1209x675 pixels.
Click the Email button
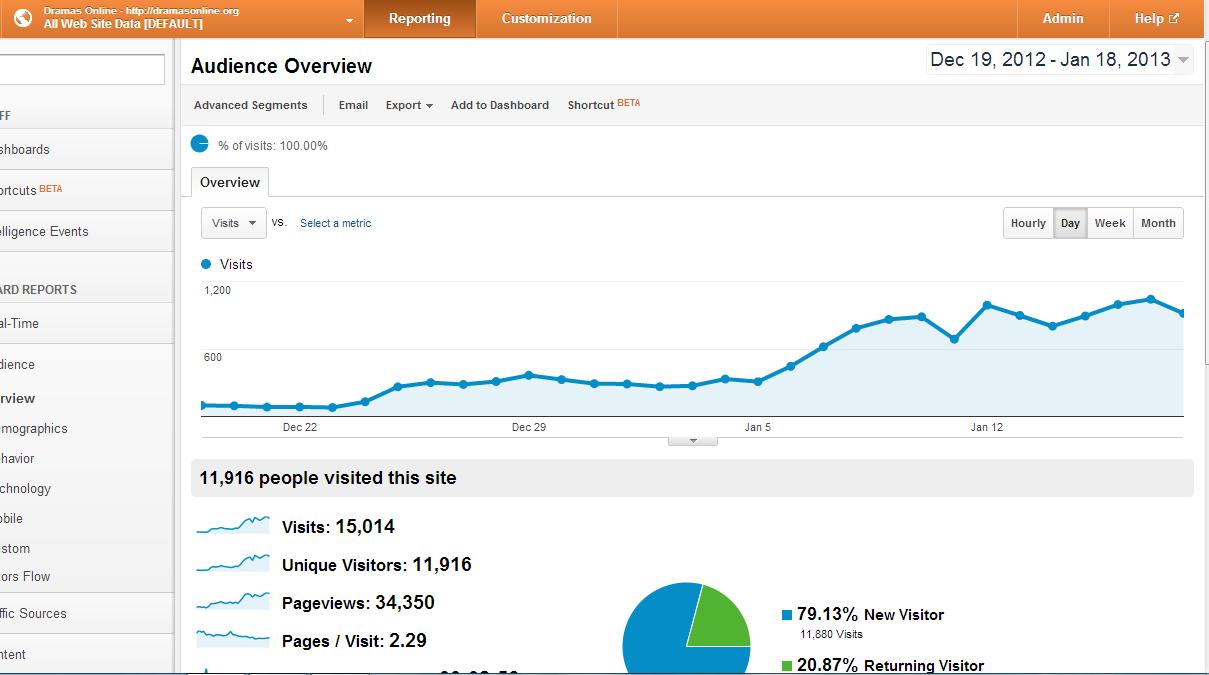[x=353, y=105]
